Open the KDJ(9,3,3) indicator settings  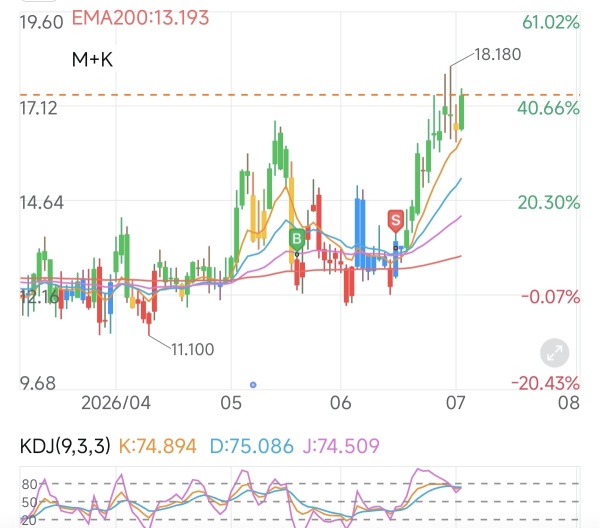pyautogui.click(x=65, y=446)
